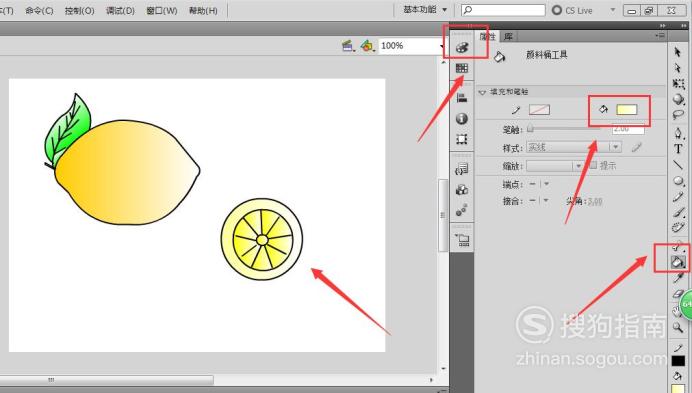
Task: Select the Paint Bucket tool in toolbar
Action: 678,262
